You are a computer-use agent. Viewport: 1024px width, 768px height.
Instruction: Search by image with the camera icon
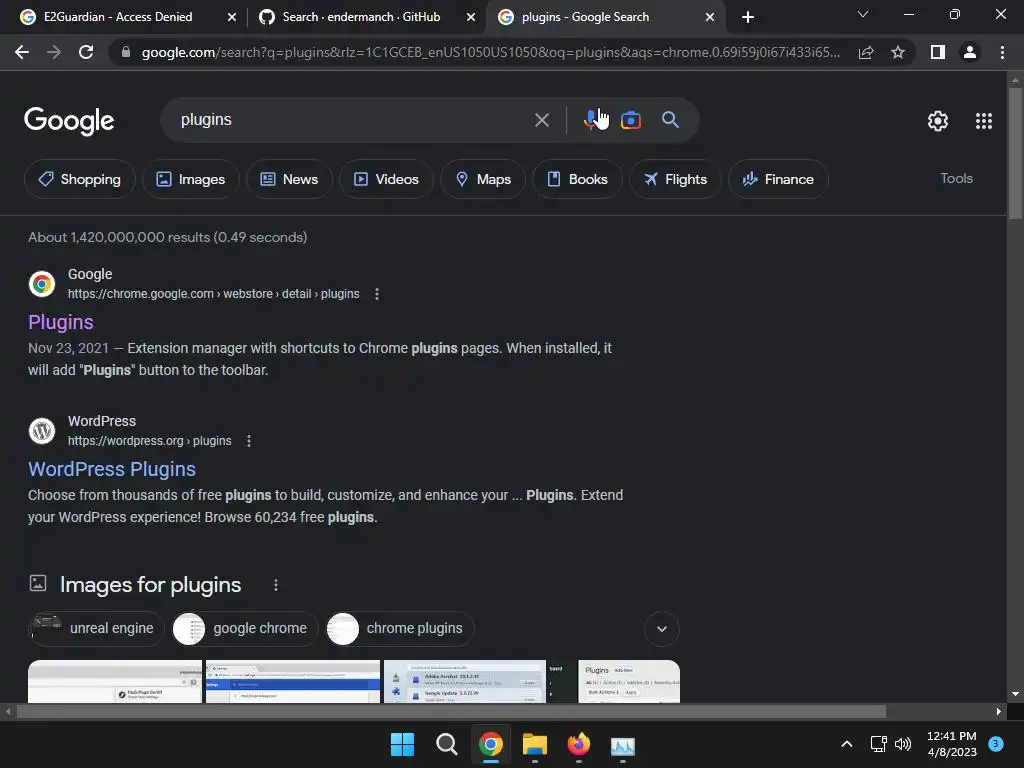click(x=631, y=120)
